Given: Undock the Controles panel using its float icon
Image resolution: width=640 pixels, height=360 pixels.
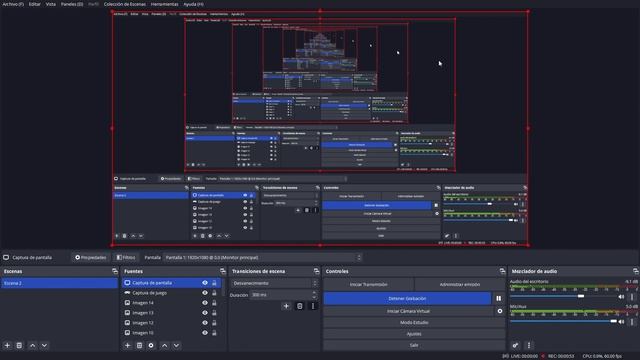Looking at the screenshot, I should click(x=502, y=271).
